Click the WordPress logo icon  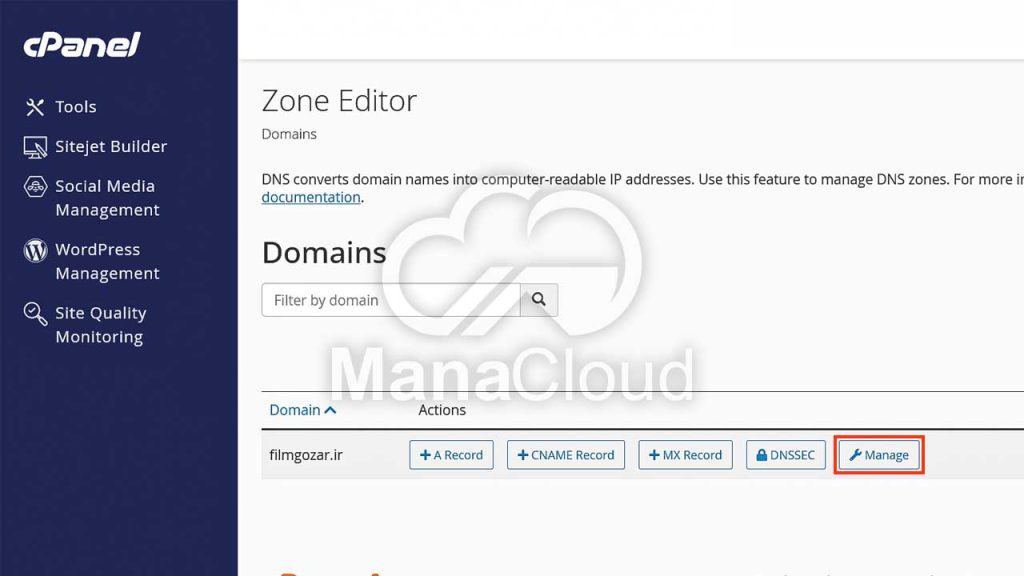point(35,250)
